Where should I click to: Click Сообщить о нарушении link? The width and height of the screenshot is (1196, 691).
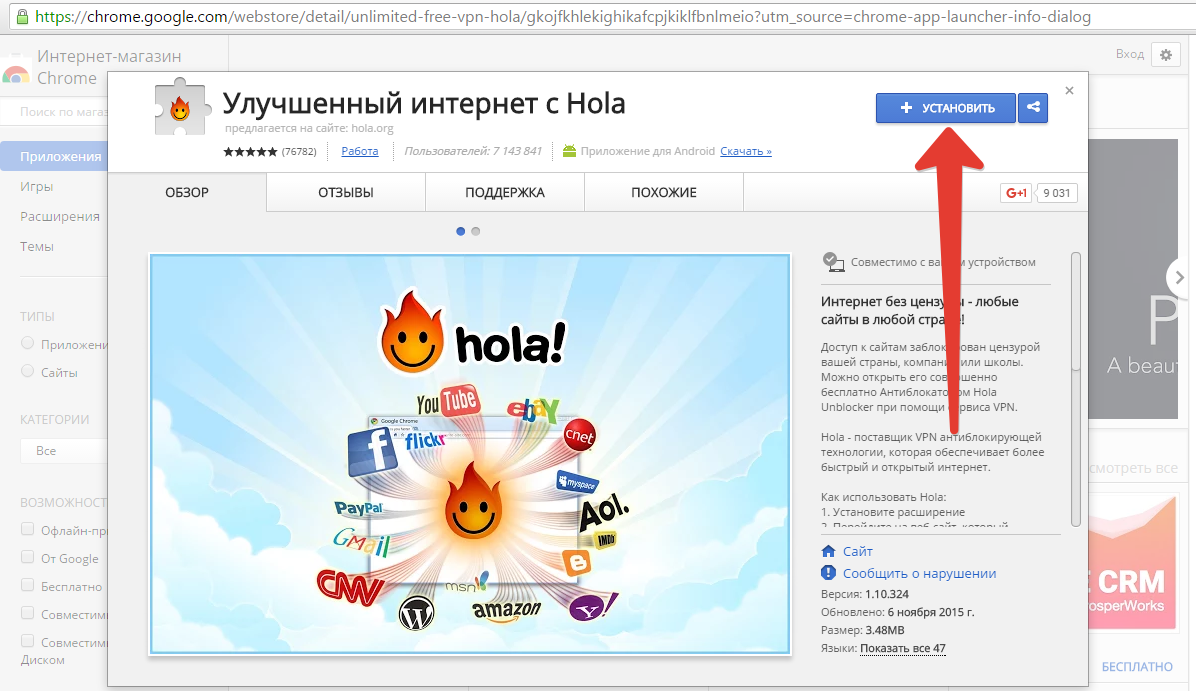pyautogui.click(x=919, y=574)
